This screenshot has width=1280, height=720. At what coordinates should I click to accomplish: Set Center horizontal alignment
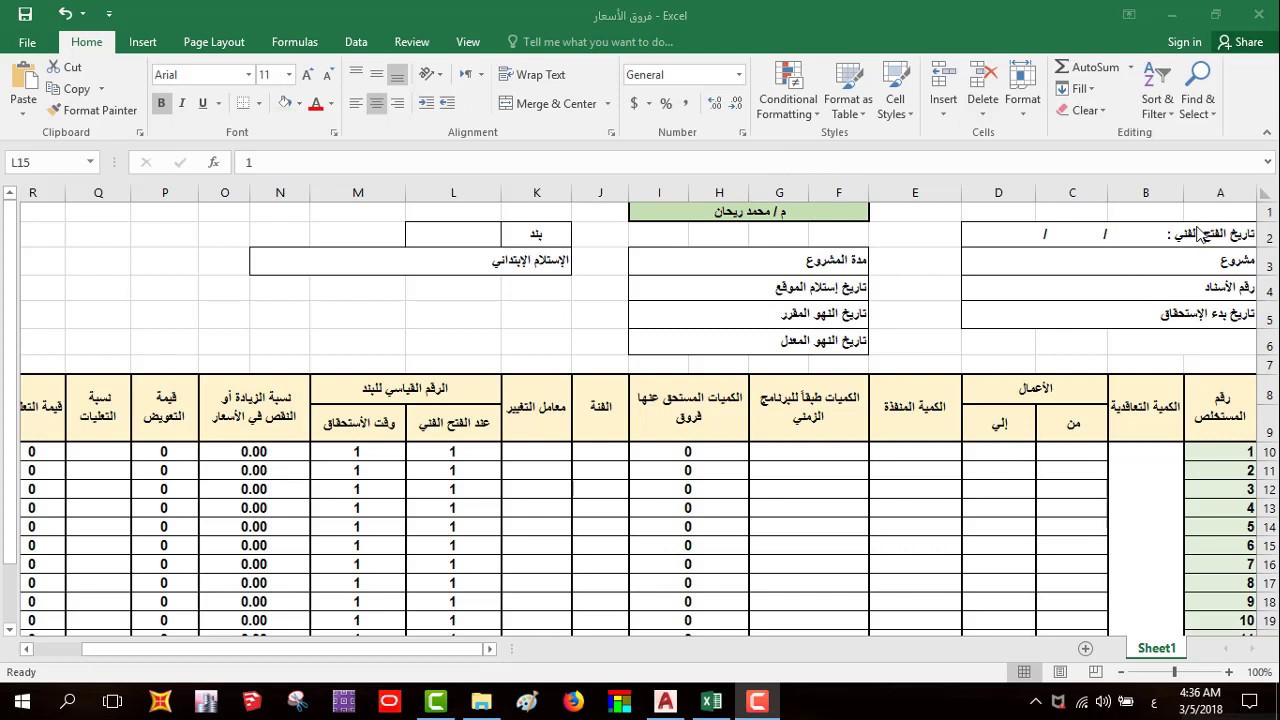pos(376,103)
